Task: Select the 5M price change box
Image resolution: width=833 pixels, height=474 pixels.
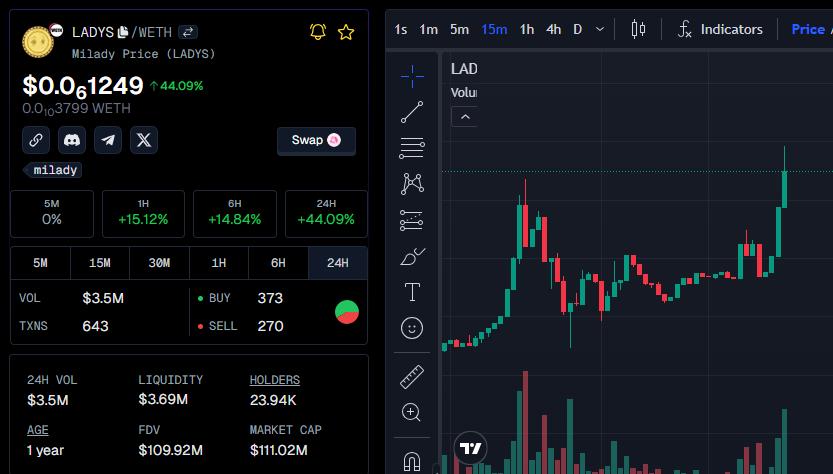Action: (52, 214)
